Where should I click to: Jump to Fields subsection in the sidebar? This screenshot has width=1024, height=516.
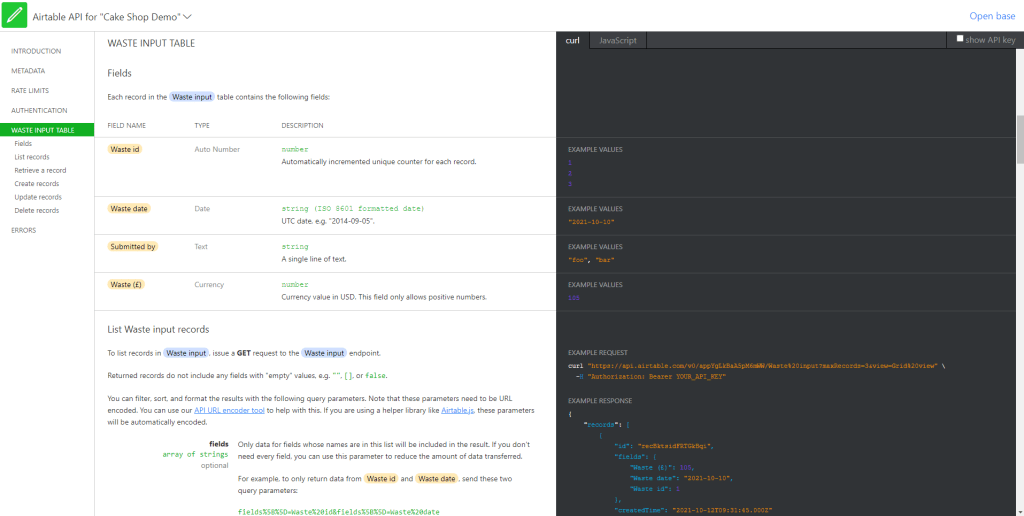click(x=23, y=143)
